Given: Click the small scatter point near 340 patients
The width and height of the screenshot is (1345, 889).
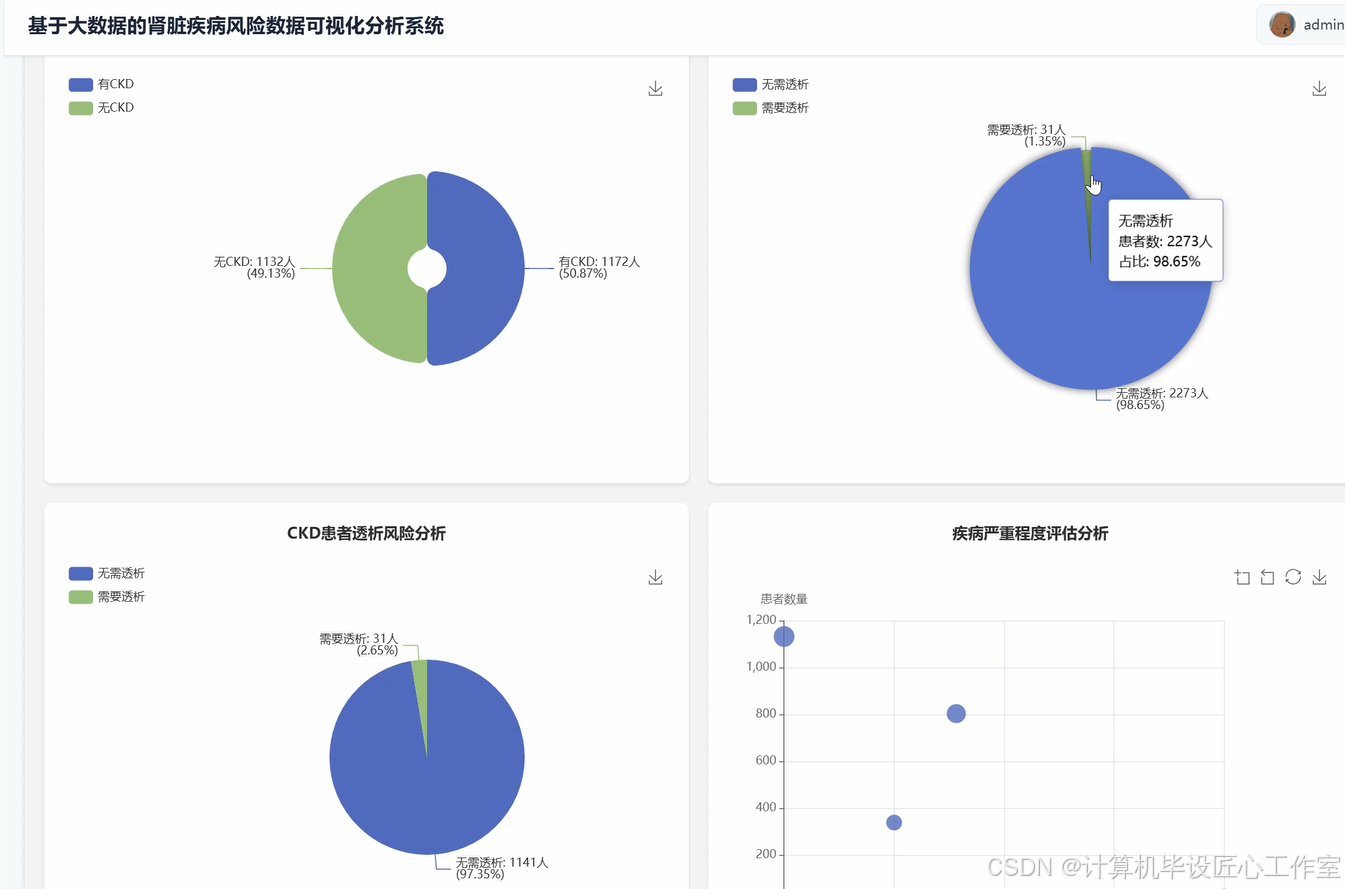Looking at the screenshot, I should pyautogui.click(x=894, y=822).
